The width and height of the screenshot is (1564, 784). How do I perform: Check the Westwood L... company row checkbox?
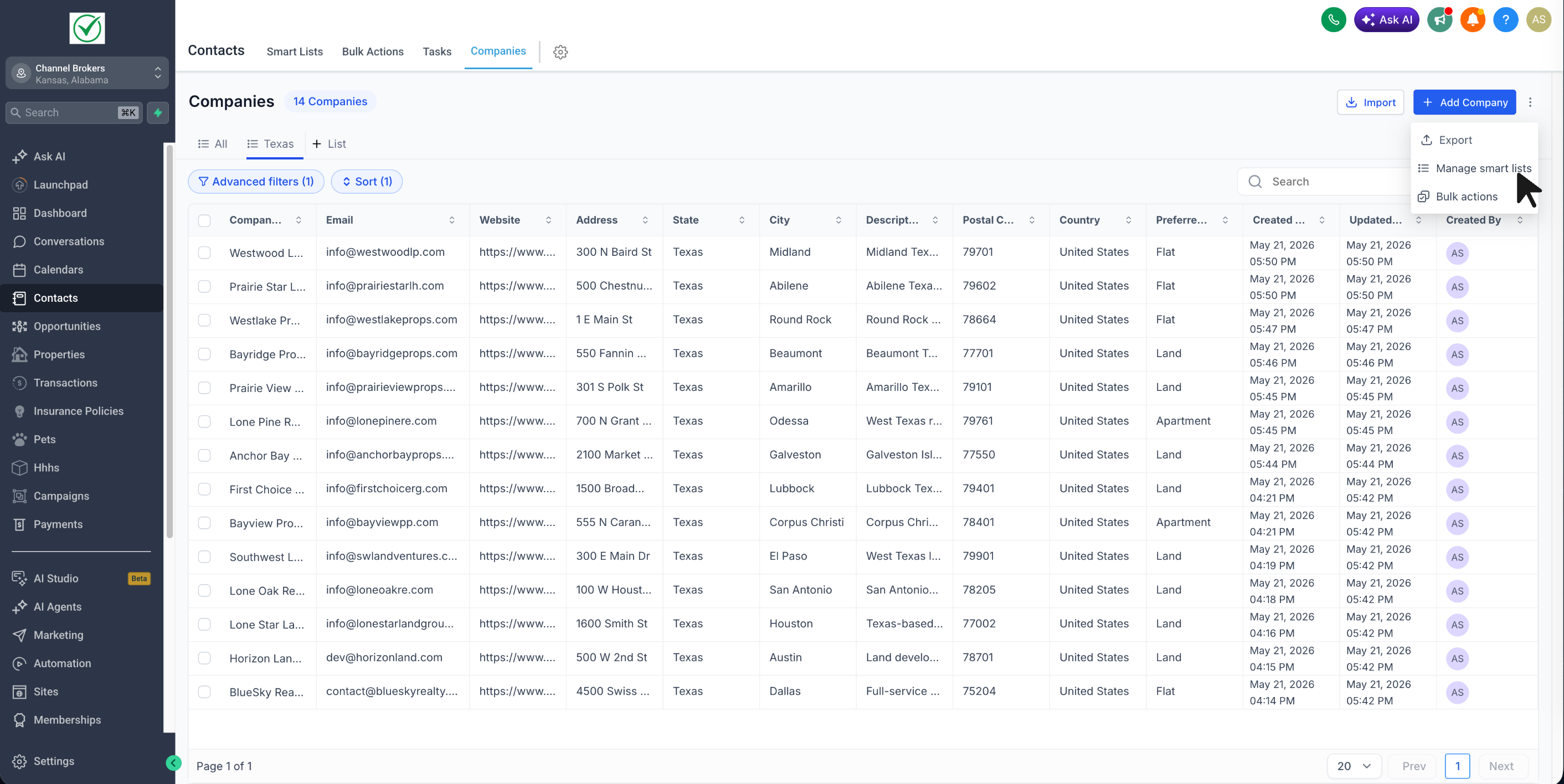pos(204,253)
